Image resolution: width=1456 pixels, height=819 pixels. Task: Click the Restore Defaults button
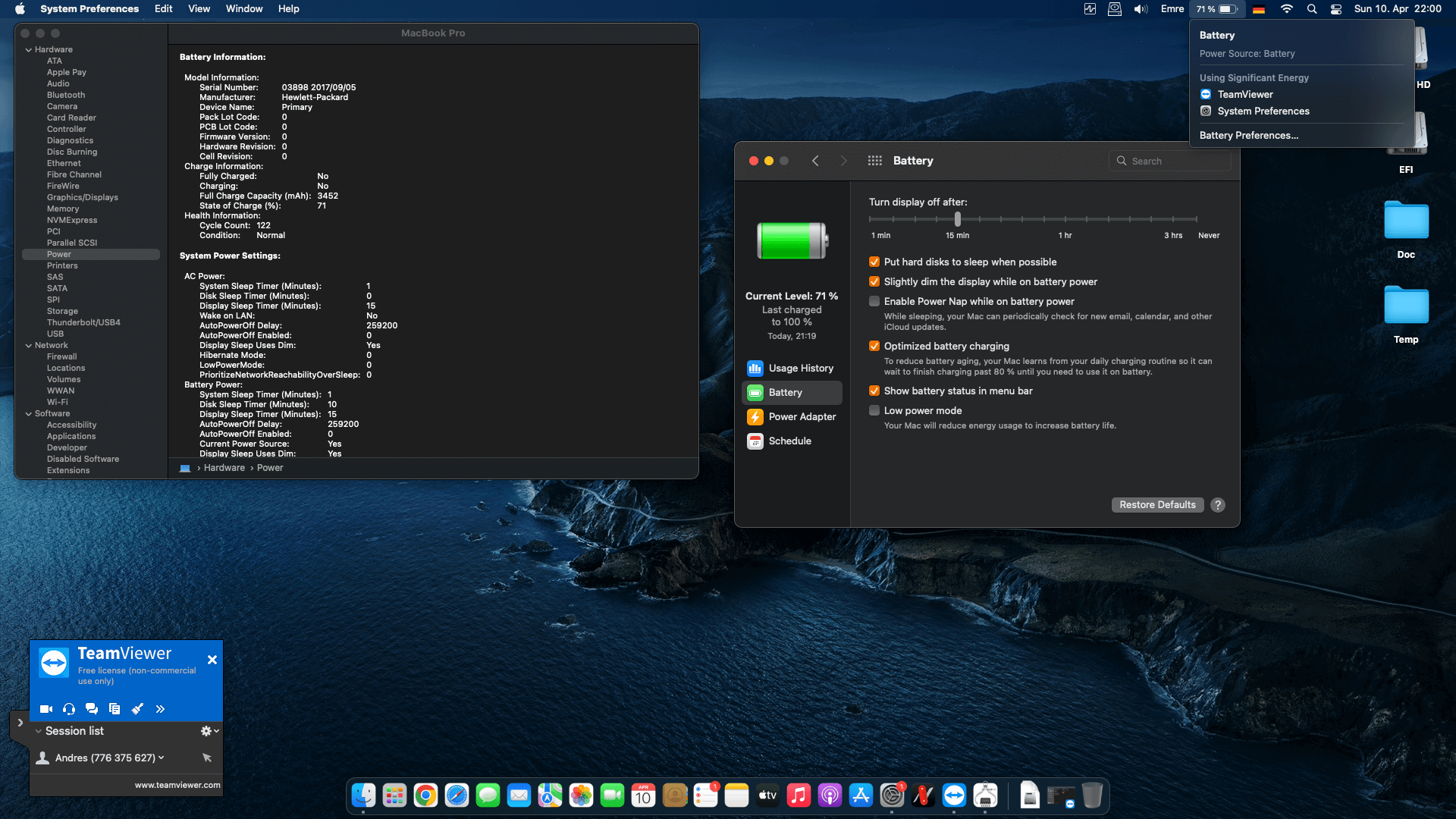[1156, 505]
